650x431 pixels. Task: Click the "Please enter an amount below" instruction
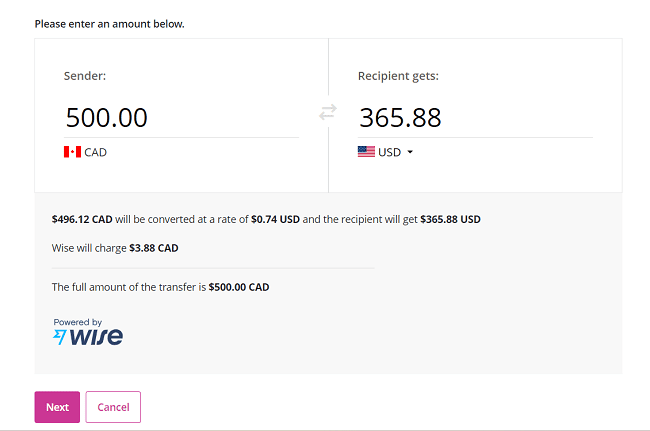click(109, 23)
